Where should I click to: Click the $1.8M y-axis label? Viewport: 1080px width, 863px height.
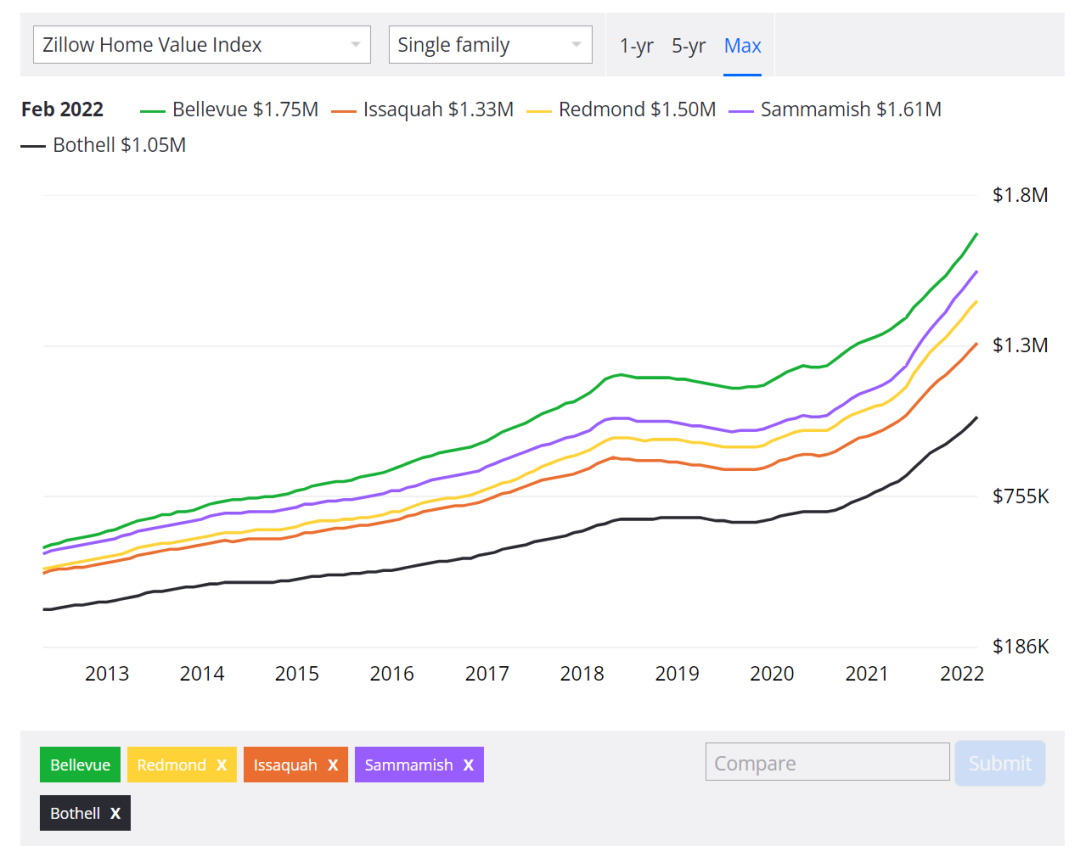pyautogui.click(x=1020, y=195)
